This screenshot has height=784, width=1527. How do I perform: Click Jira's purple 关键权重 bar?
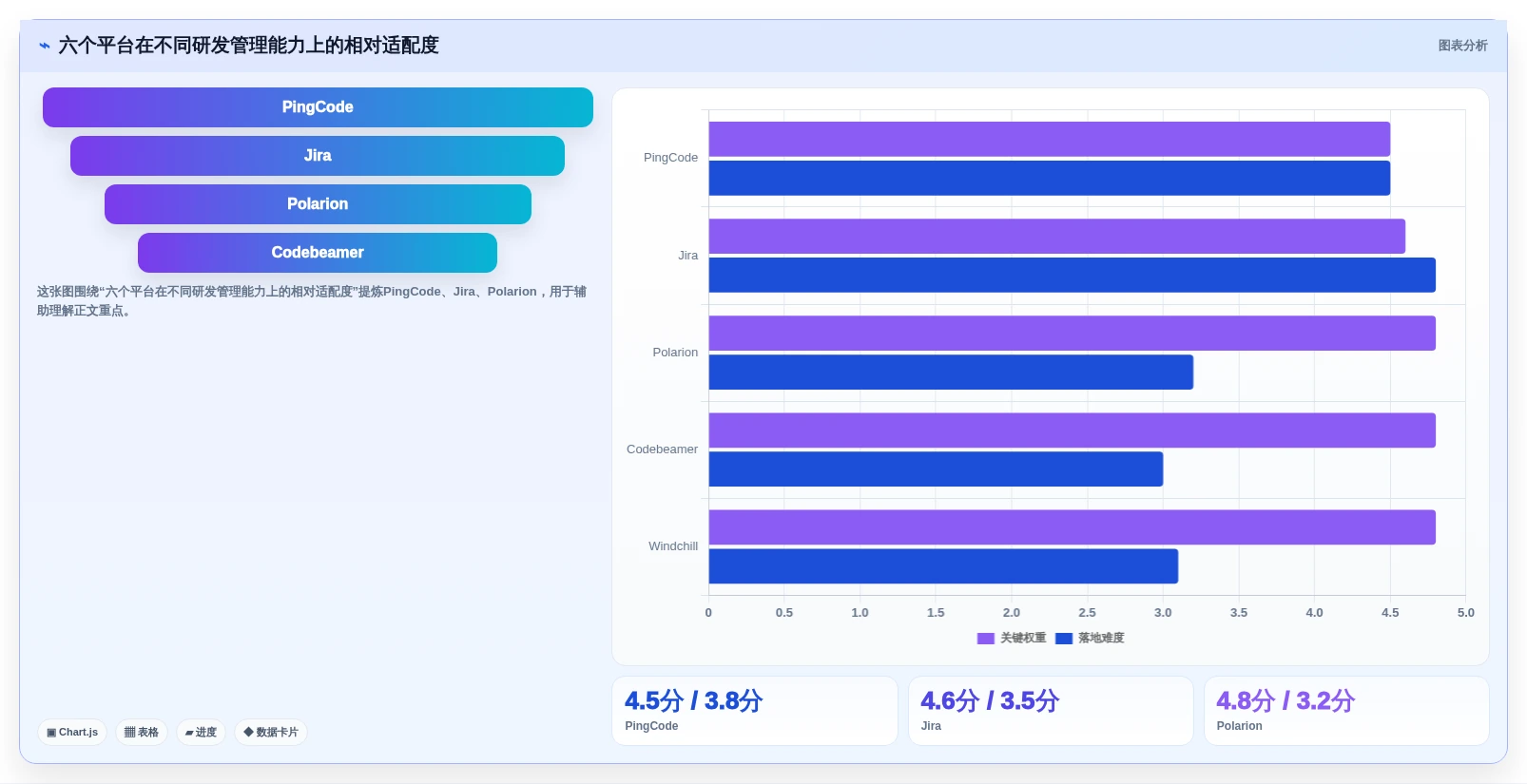click(x=1057, y=236)
